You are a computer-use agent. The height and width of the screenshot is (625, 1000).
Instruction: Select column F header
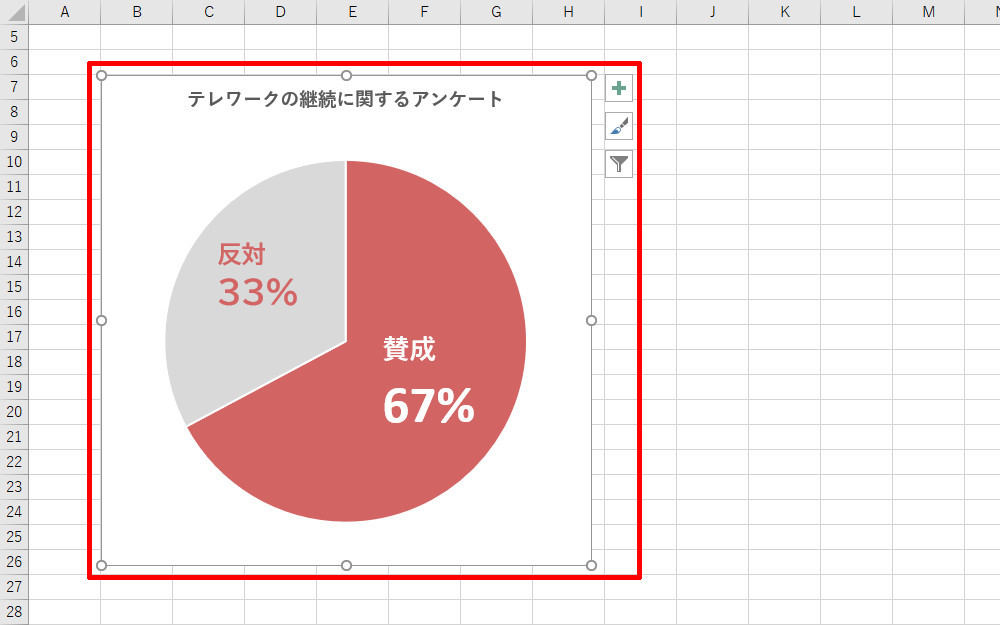(425, 12)
